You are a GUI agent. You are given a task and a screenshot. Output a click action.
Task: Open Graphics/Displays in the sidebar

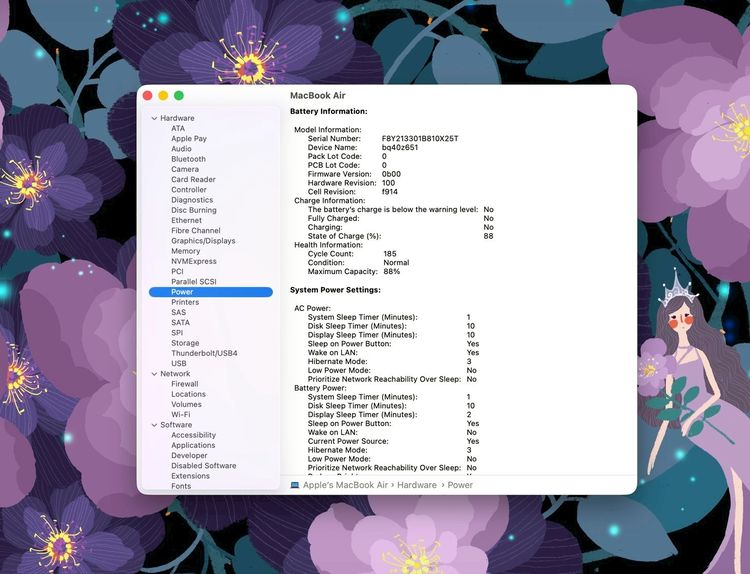[x=203, y=241]
